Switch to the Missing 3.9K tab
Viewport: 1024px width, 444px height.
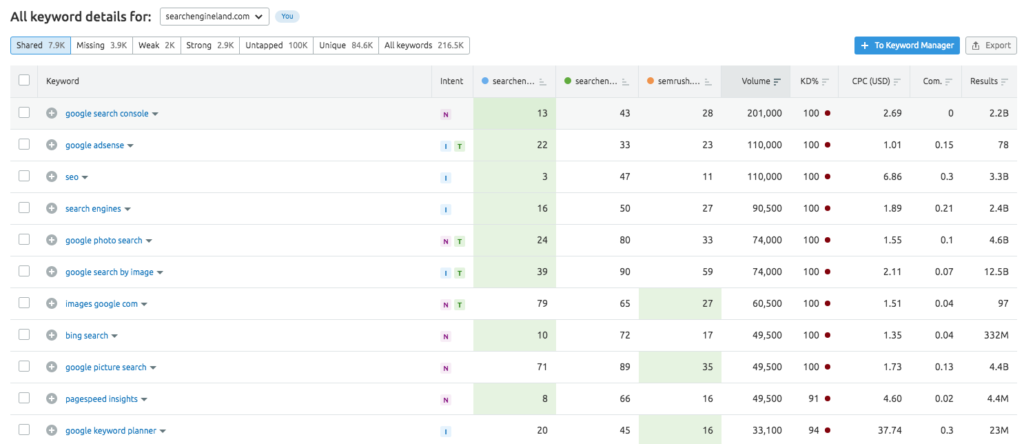coord(102,45)
